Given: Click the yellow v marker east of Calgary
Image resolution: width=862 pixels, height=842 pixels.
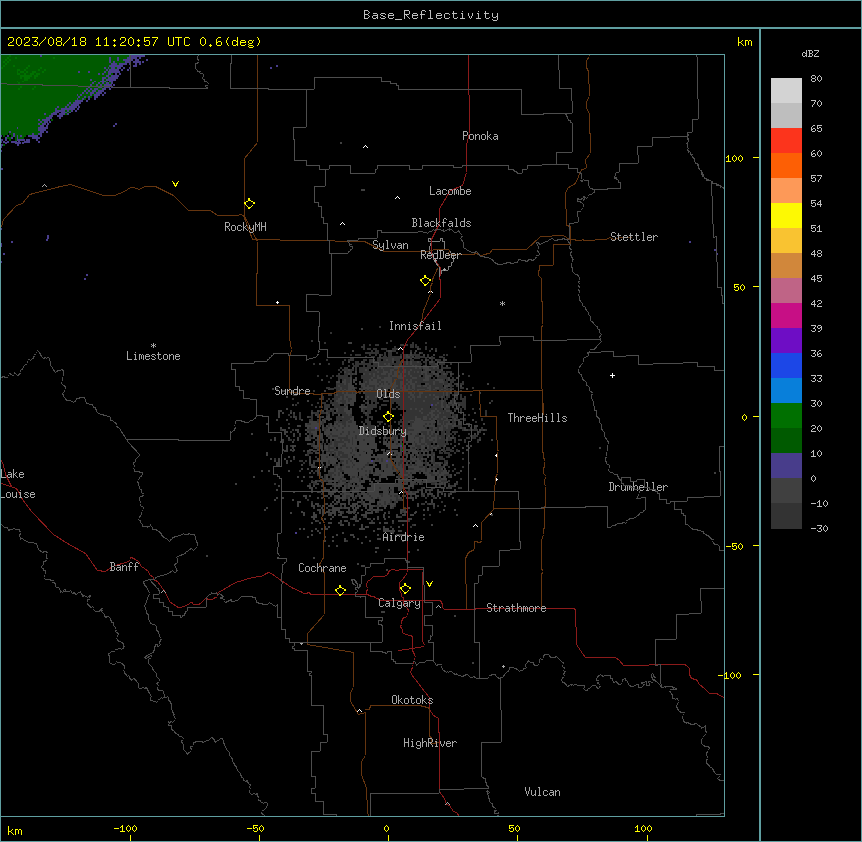Looking at the screenshot, I should coord(429,584).
